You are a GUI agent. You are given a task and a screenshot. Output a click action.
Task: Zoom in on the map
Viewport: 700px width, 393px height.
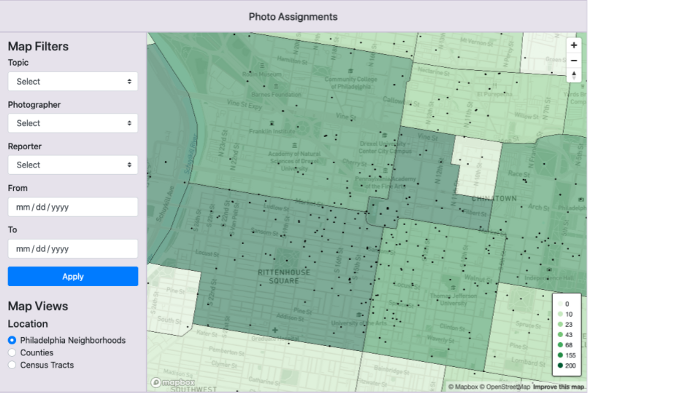(x=574, y=45)
